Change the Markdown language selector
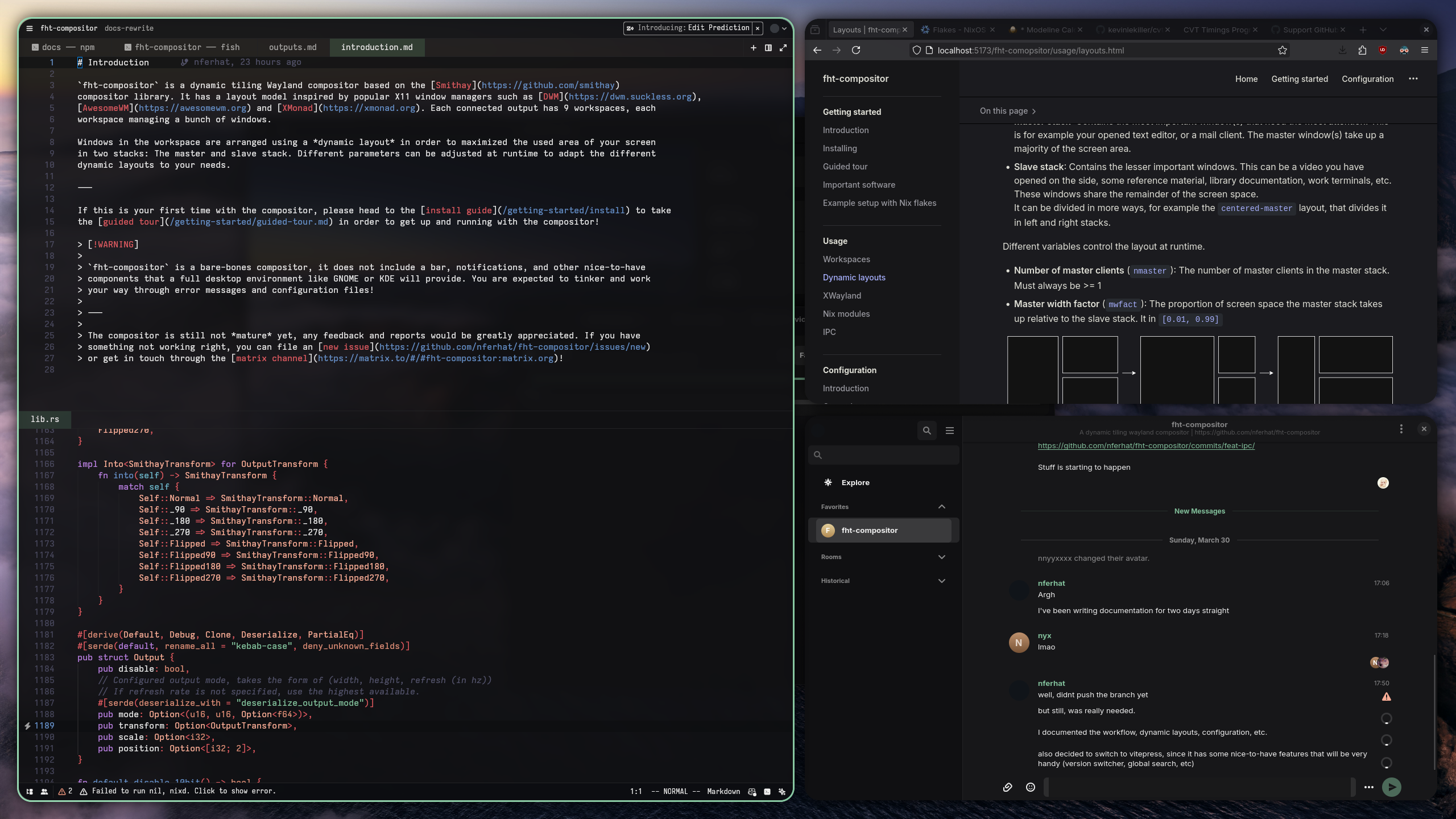The width and height of the screenshot is (1456, 819). [723, 791]
